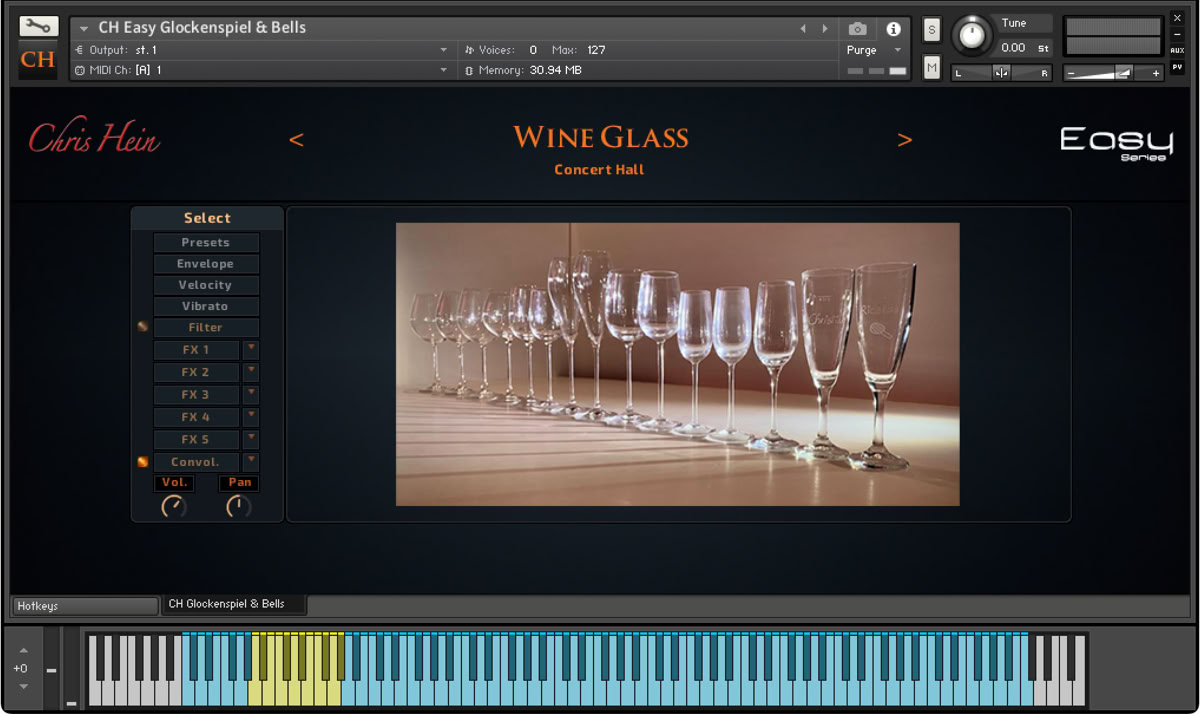The width and height of the screenshot is (1200, 714).
Task: Click the Chris Hein logo
Action: pos(94,139)
